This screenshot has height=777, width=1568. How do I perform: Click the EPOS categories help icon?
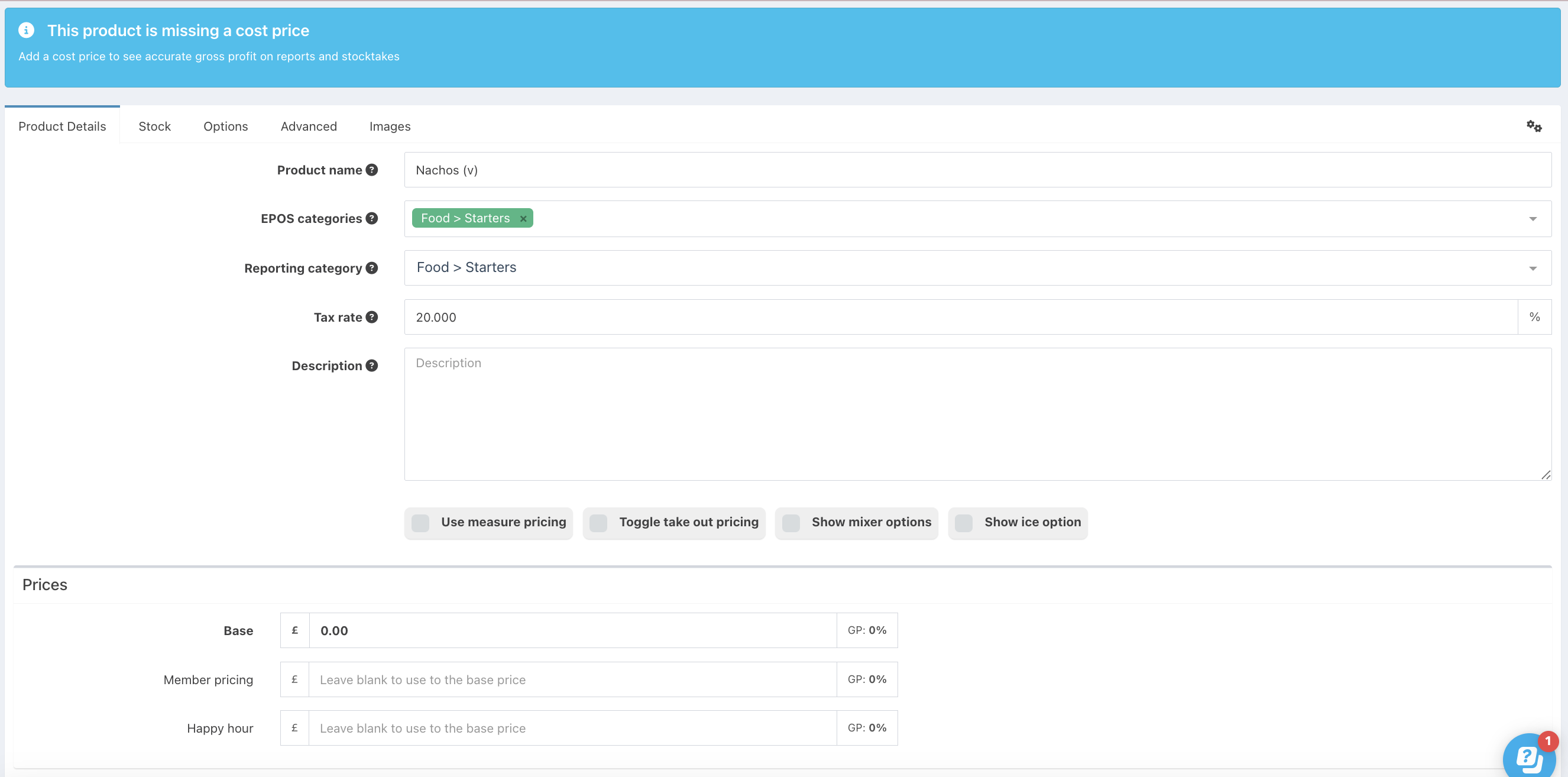tap(372, 218)
